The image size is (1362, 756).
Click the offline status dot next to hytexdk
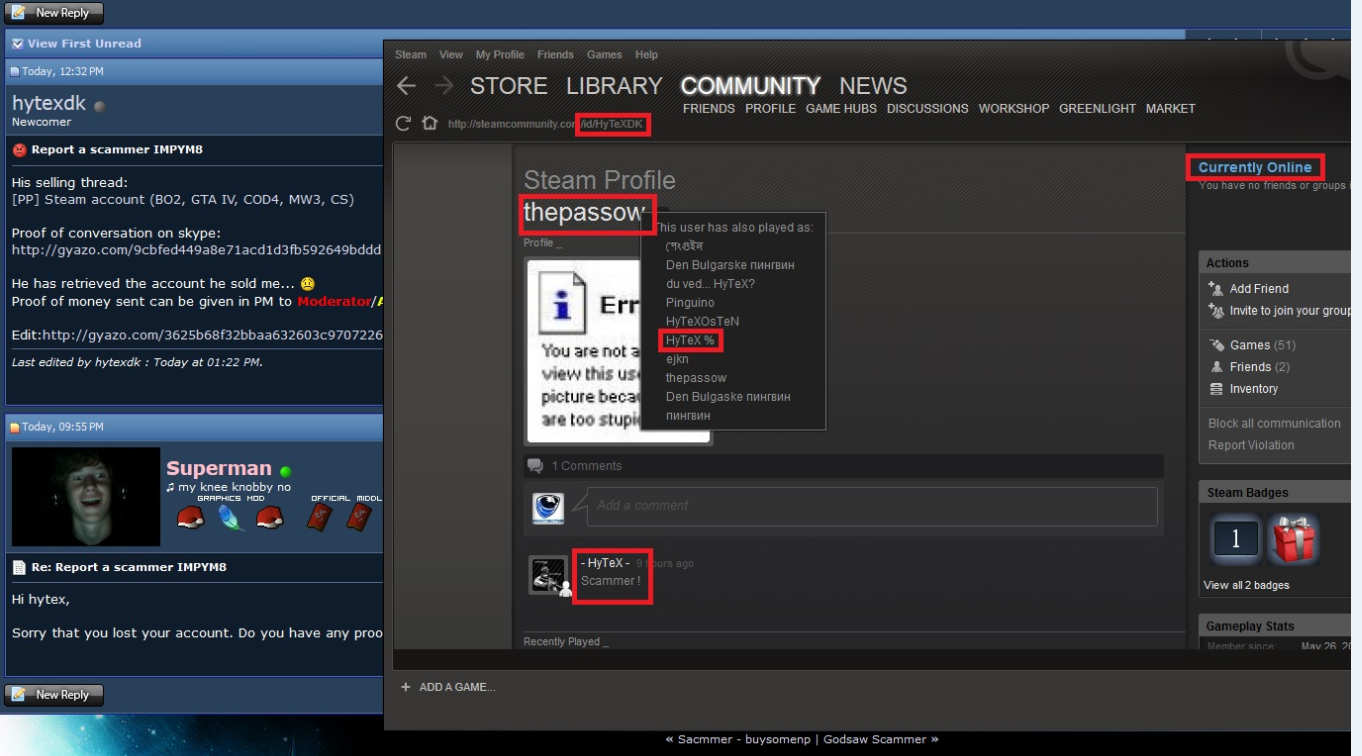(99, 105)
